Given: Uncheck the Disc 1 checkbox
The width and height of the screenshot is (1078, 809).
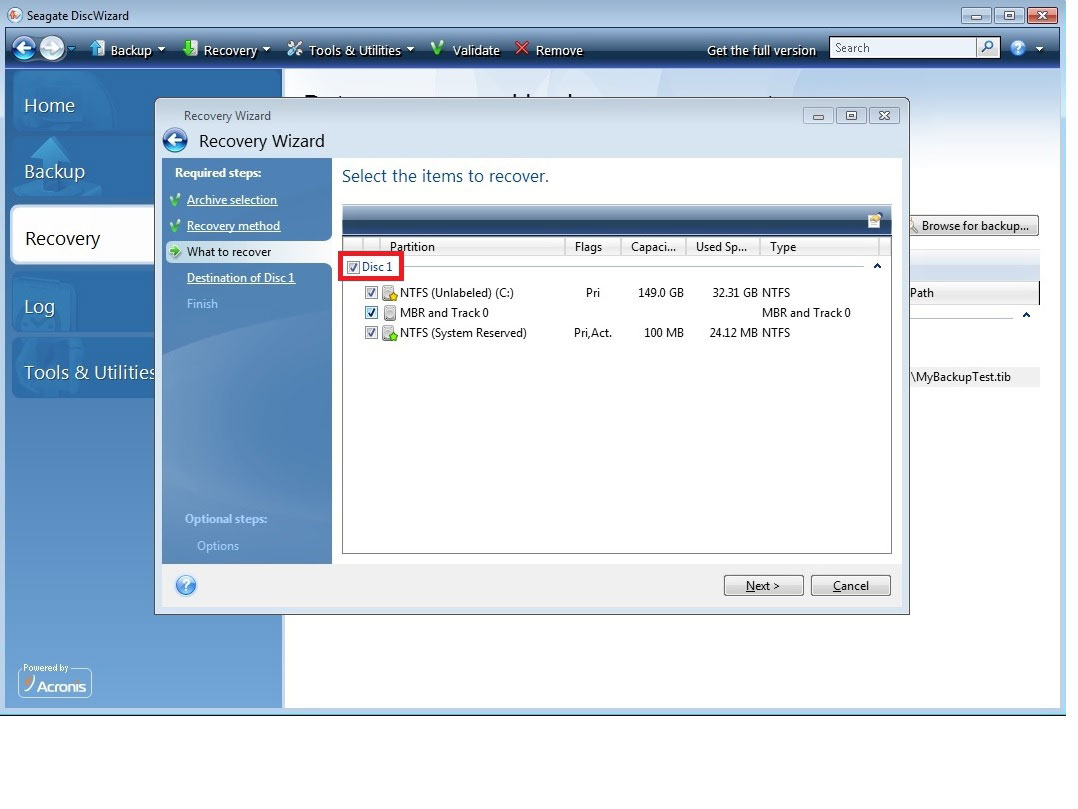Looking at the screenshot, I should [x=353, y=267].
